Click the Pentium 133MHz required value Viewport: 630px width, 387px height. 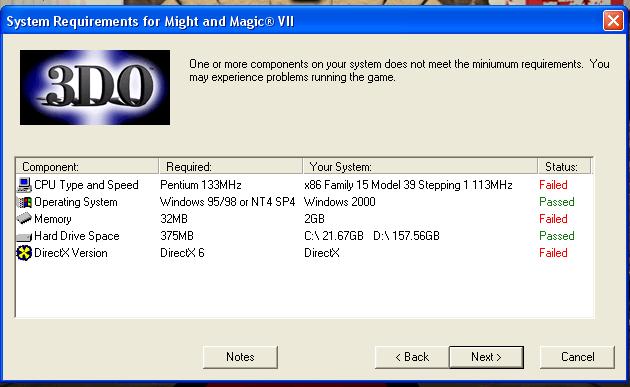pos(200,185)
